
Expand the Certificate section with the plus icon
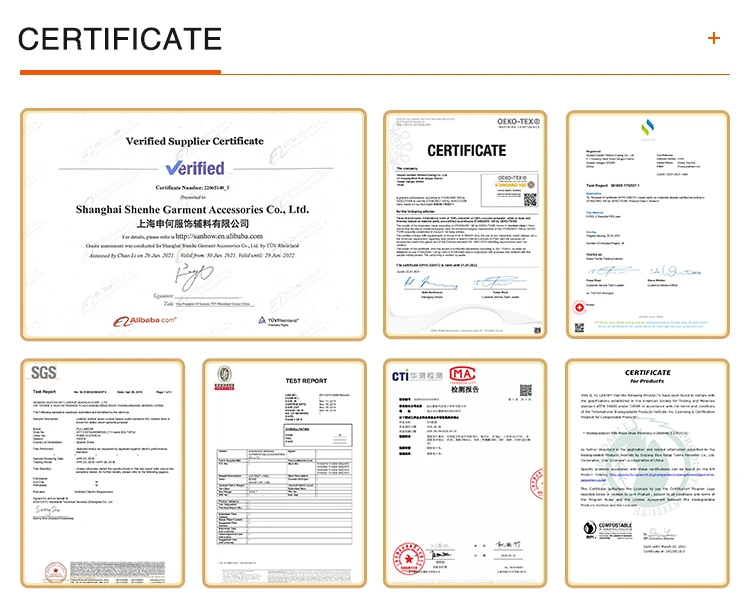714,38
